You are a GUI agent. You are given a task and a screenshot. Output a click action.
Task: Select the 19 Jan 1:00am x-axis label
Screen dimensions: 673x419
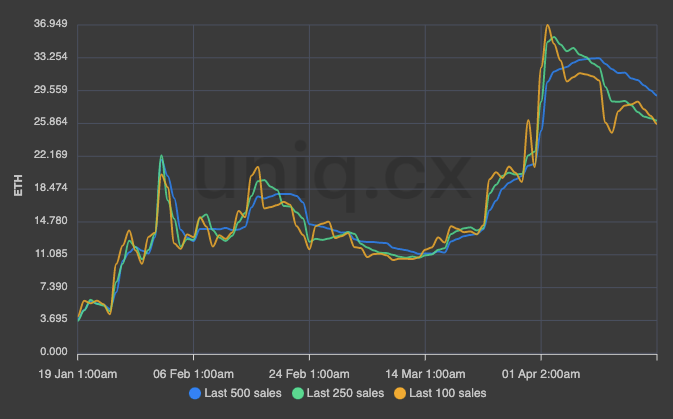[x=78, y=373]
